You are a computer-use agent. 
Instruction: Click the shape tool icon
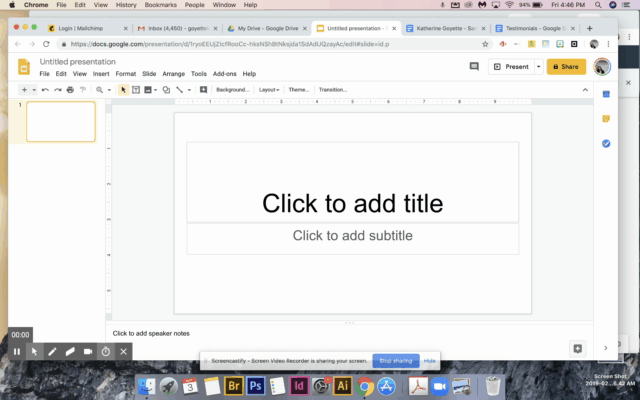pos(166,90)
